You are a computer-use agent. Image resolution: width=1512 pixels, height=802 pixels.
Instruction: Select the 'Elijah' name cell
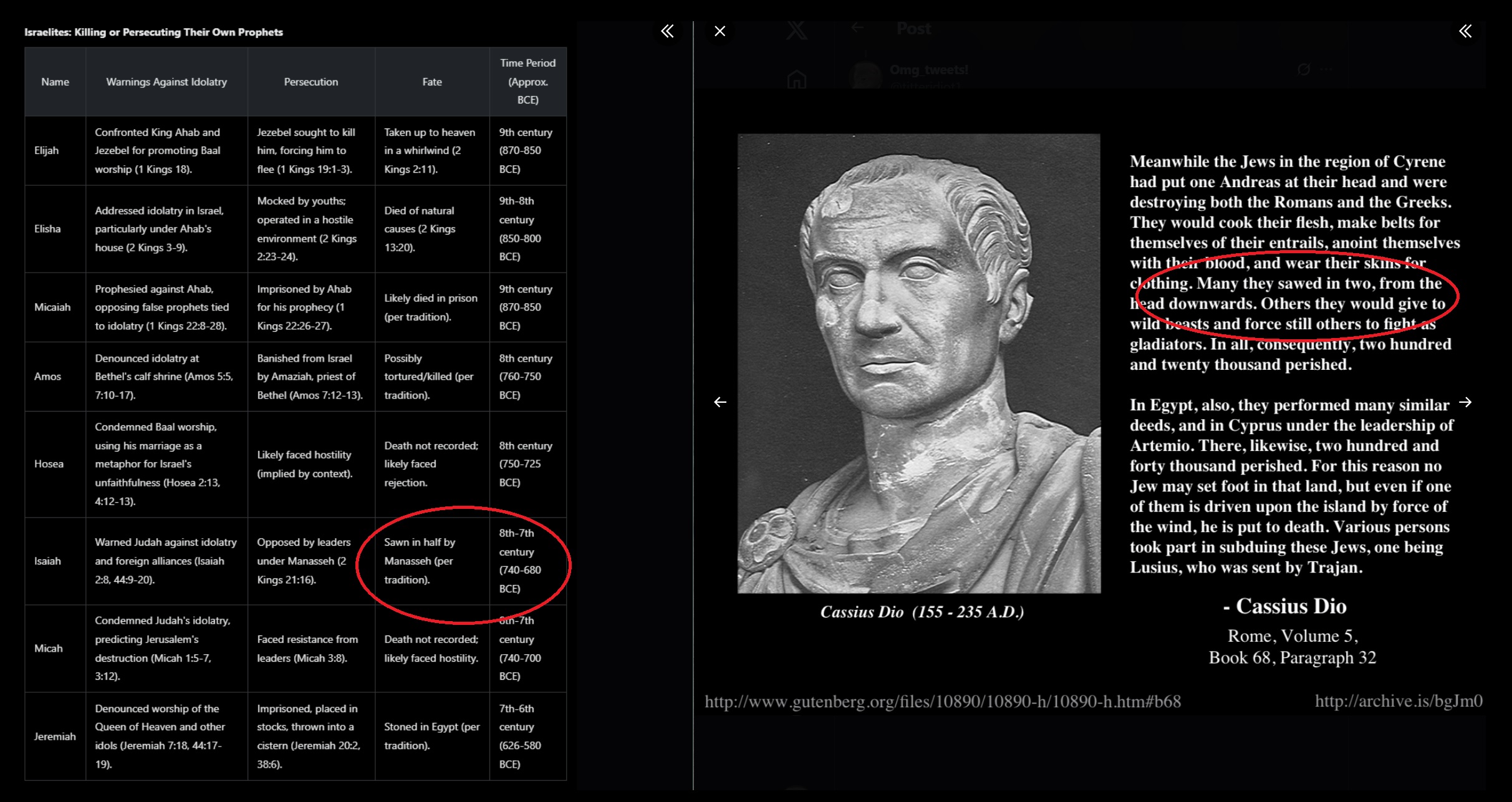(x=55, y=150)
